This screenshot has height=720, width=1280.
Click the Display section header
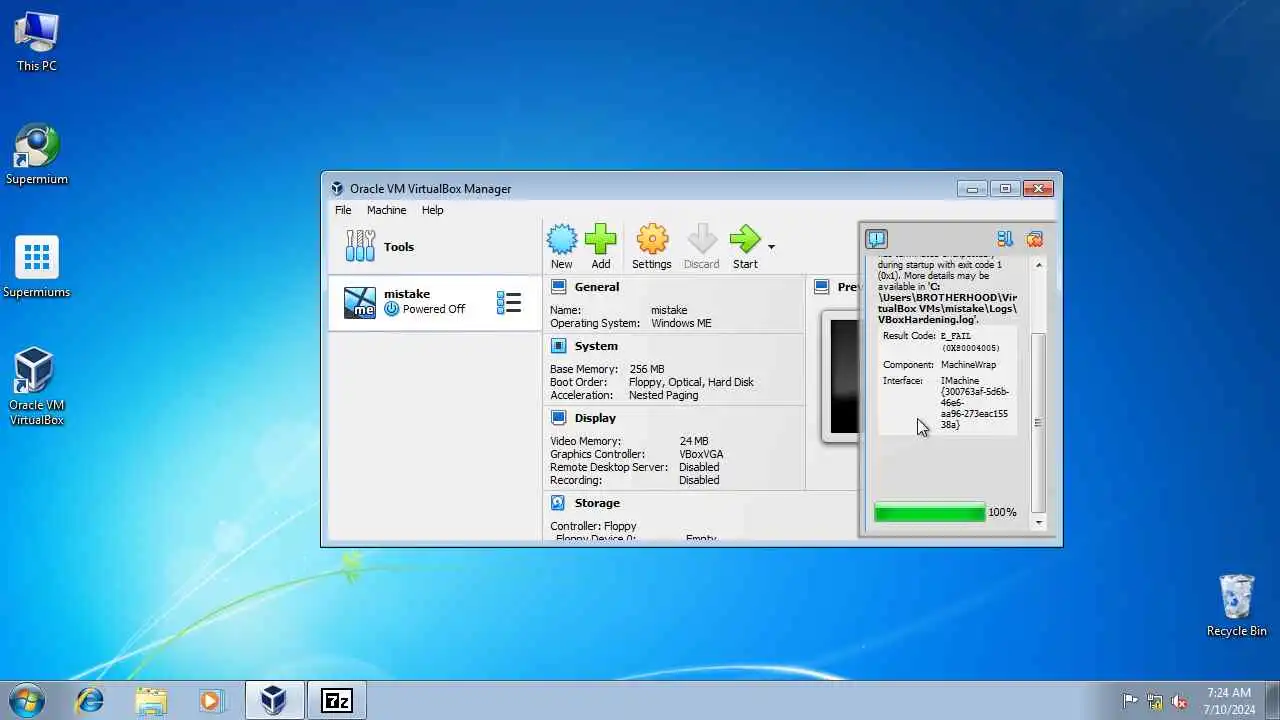595,418
